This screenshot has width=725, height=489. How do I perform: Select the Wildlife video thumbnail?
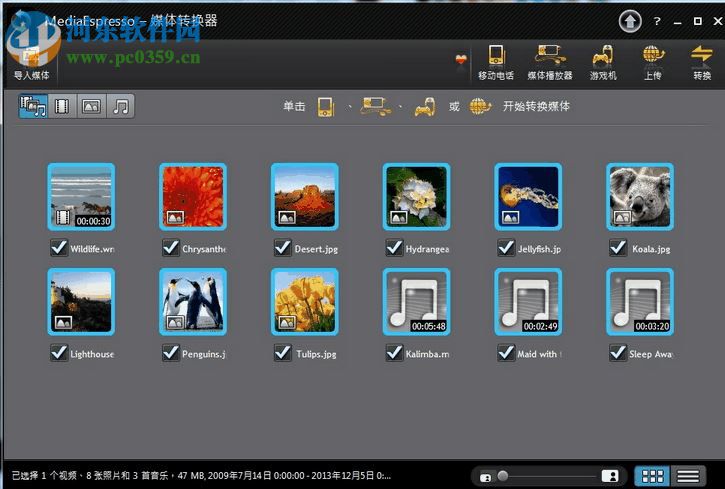click(81, 196)
